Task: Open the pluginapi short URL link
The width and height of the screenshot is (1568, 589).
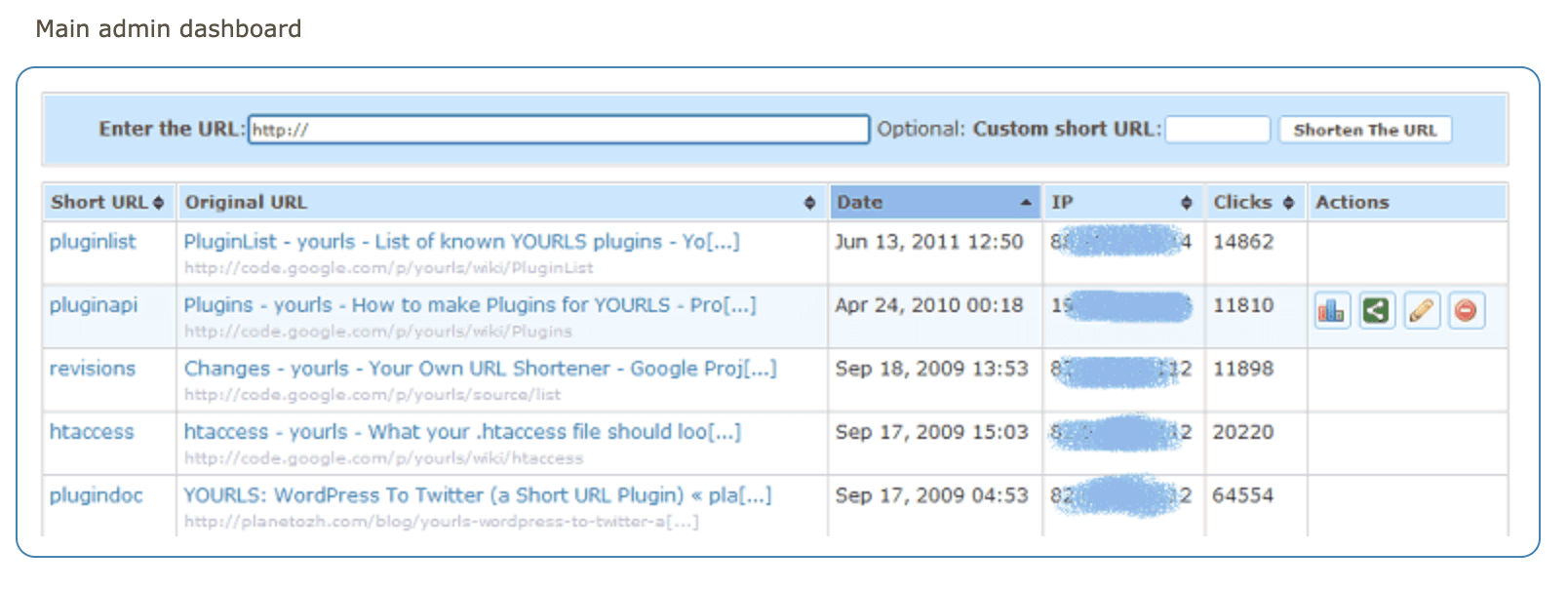Action: [x=94, y=305]
